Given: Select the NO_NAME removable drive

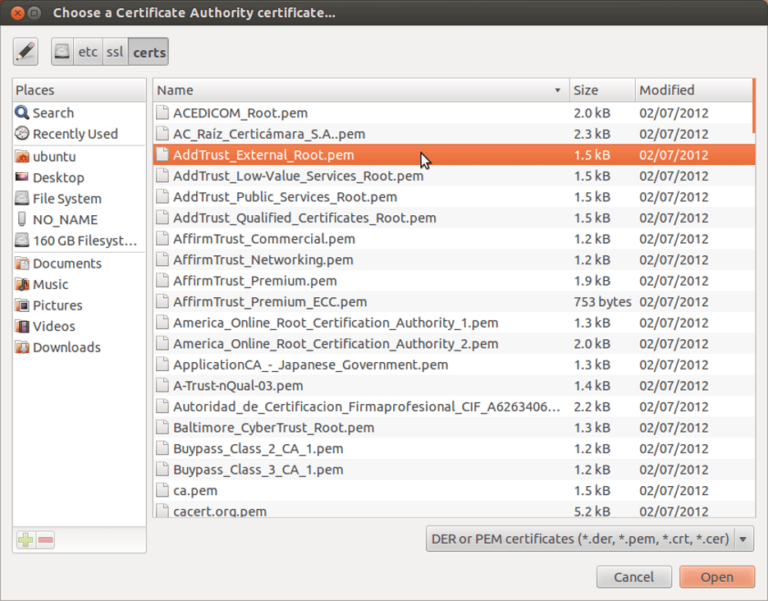Looking at the screenshot, I should (65, 219).
